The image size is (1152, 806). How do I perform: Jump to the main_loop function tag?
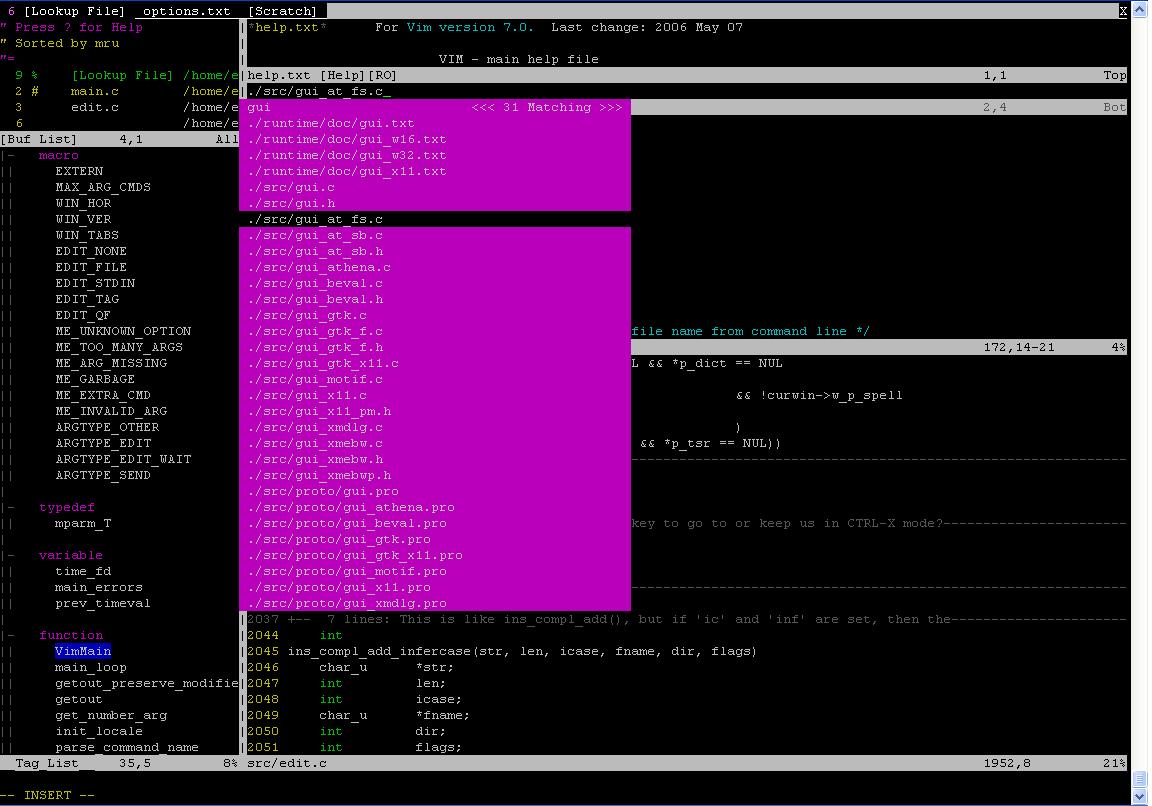(x=90, y=667)
